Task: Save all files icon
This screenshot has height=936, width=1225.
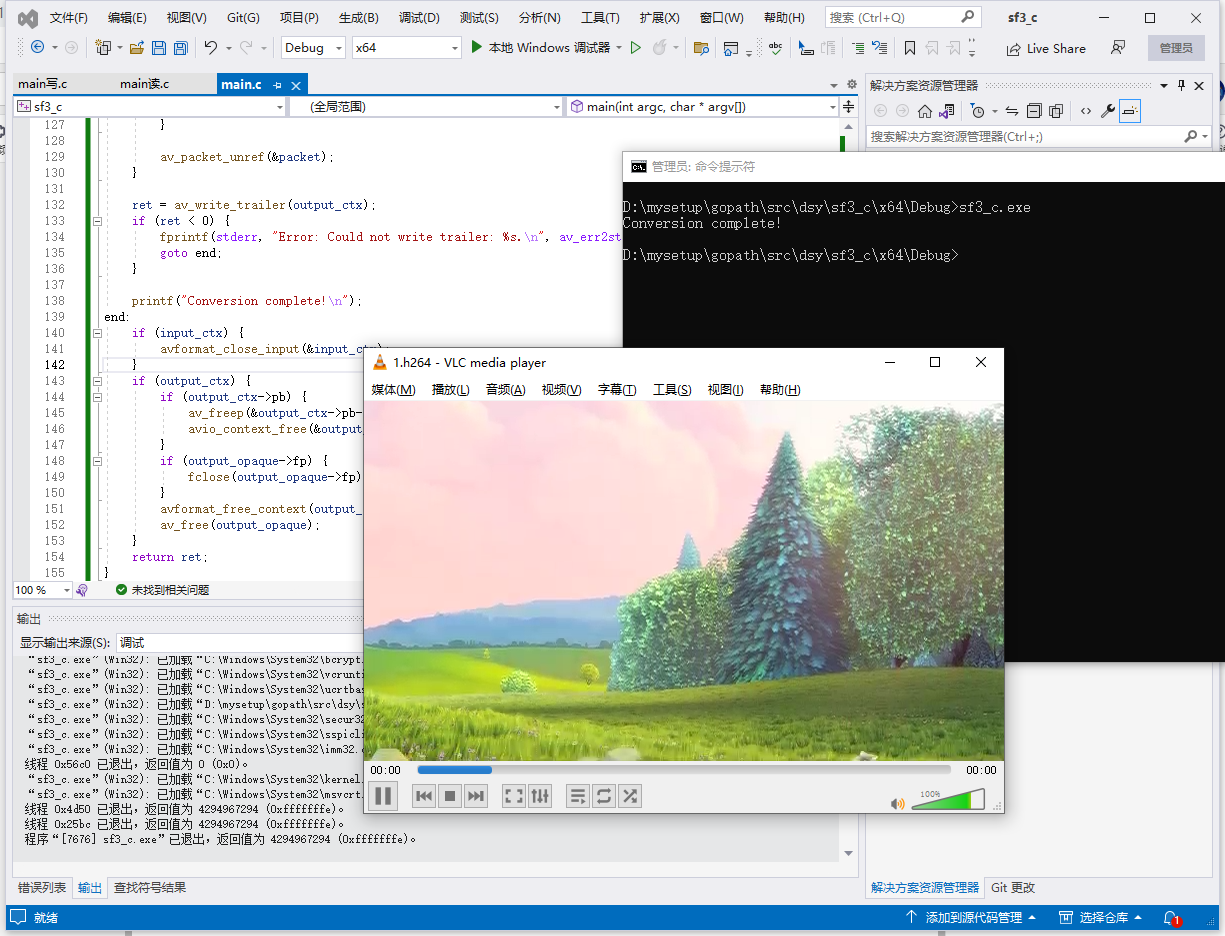Action: click(181, 47)
